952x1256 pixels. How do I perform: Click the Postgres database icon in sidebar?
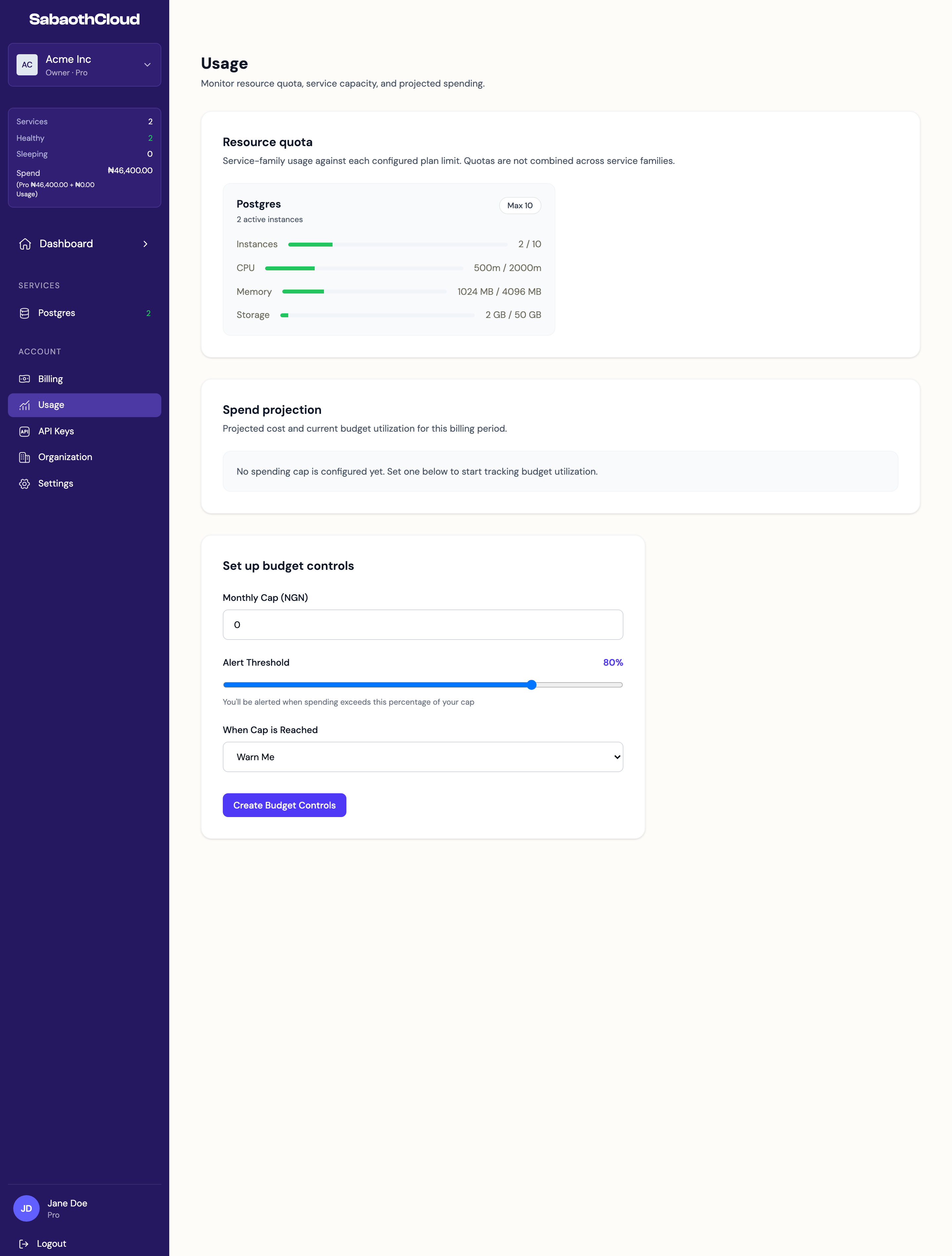(24, 313)
